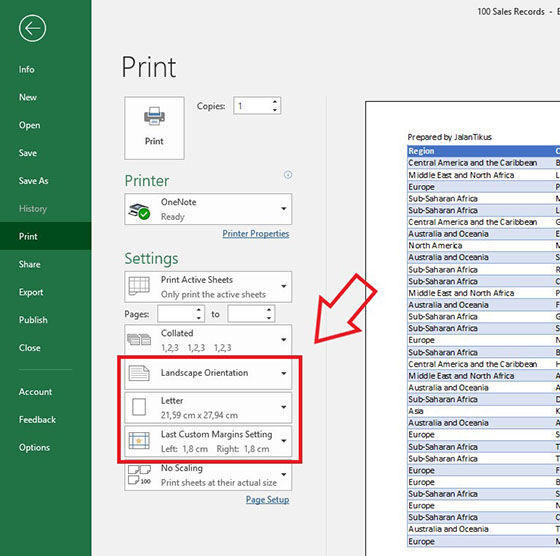Viewport: 560px width, 556px height.
Task: Open Printer Properties link
Action: [256, 234]
